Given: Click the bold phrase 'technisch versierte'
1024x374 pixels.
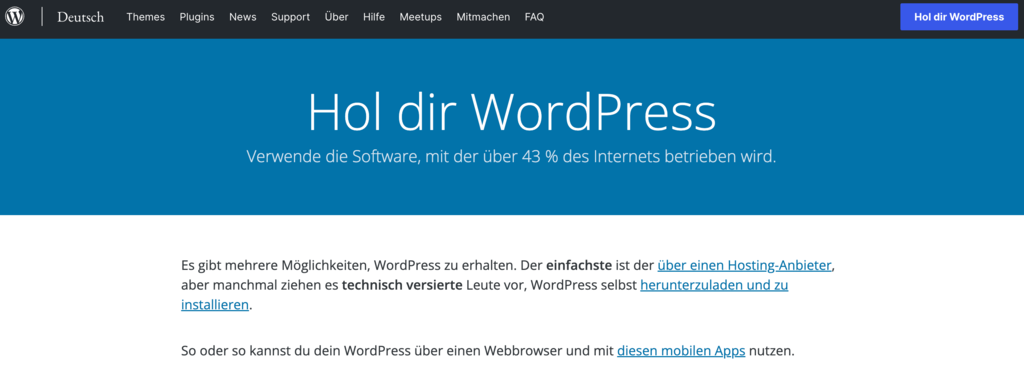Looking at the screenshot, I should click(402, 285).
